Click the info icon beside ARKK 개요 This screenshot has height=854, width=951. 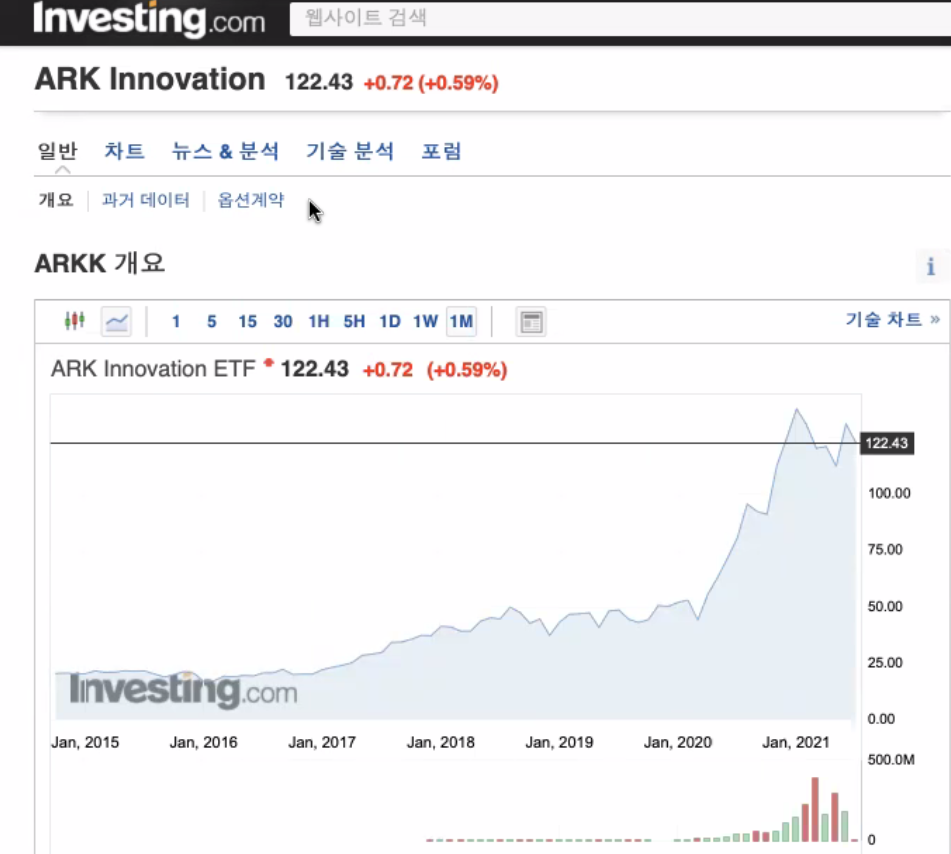(930, 266)
